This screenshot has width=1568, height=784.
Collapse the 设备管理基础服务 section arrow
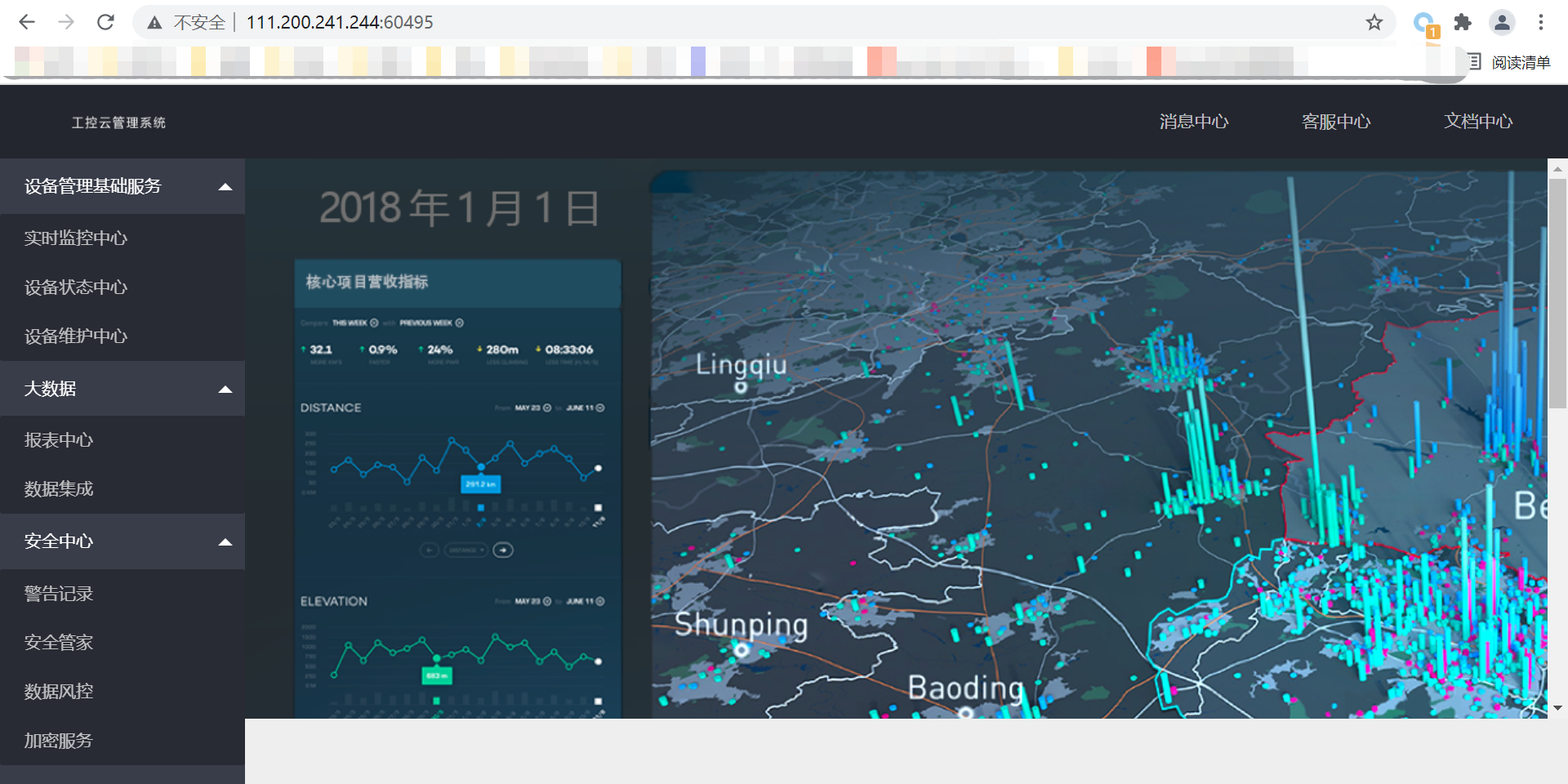point(225,187)
